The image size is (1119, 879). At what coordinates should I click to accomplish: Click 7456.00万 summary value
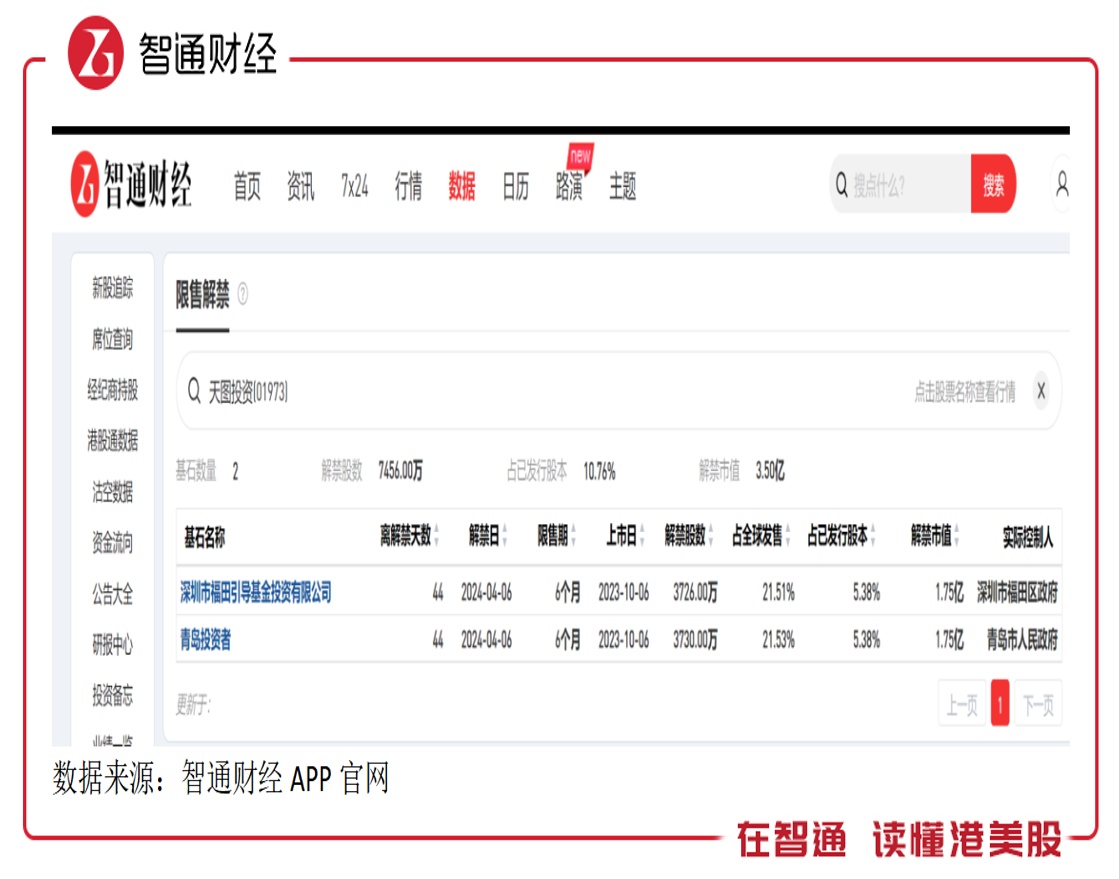click(400, 470)
